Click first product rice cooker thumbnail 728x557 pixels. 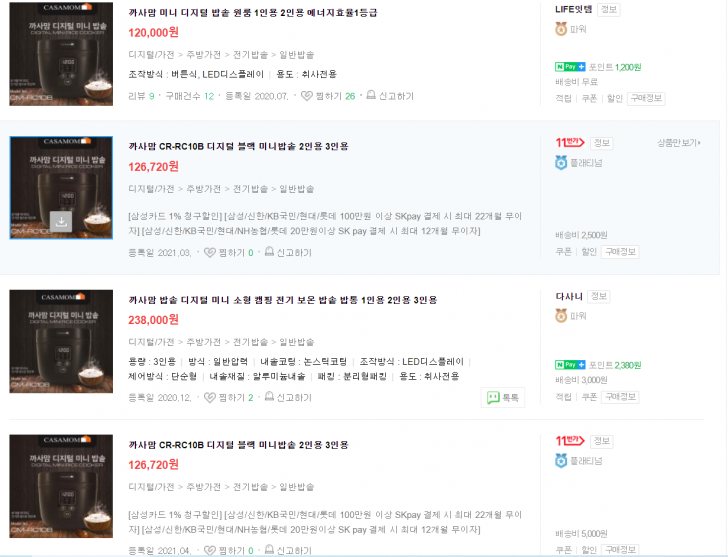click(61, 54)
